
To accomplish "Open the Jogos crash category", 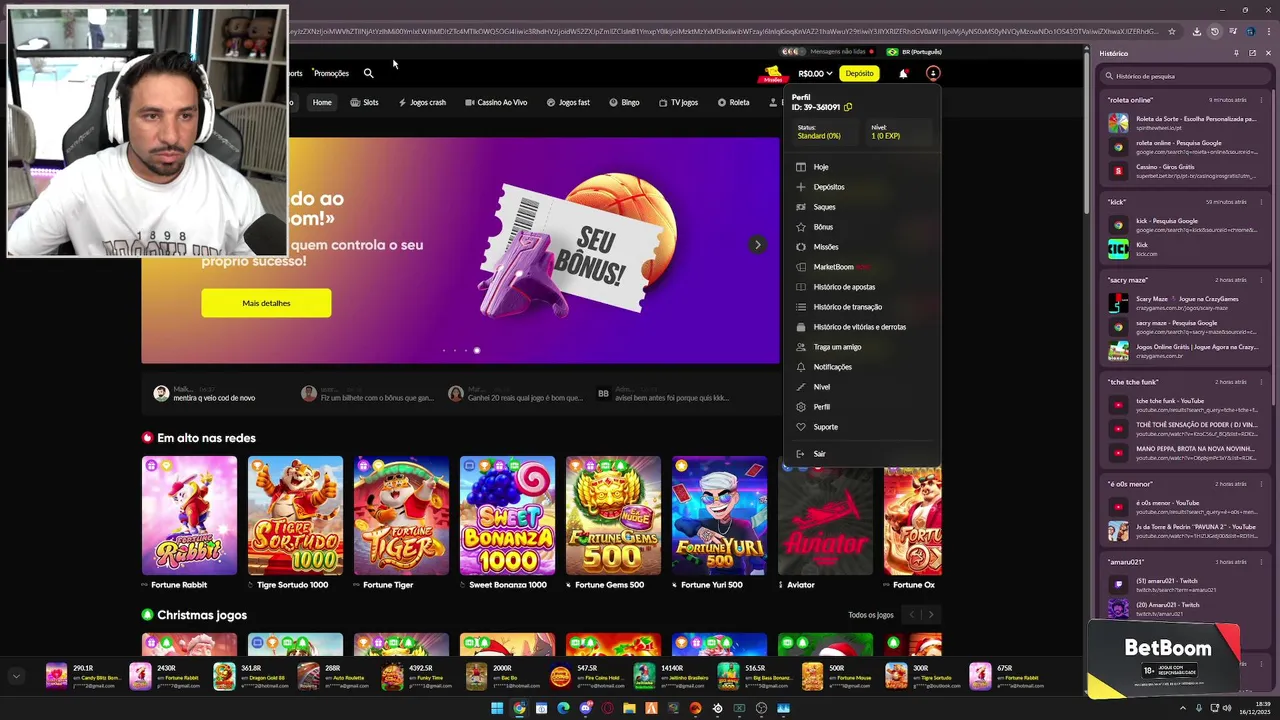I will (x=422, y=102).
